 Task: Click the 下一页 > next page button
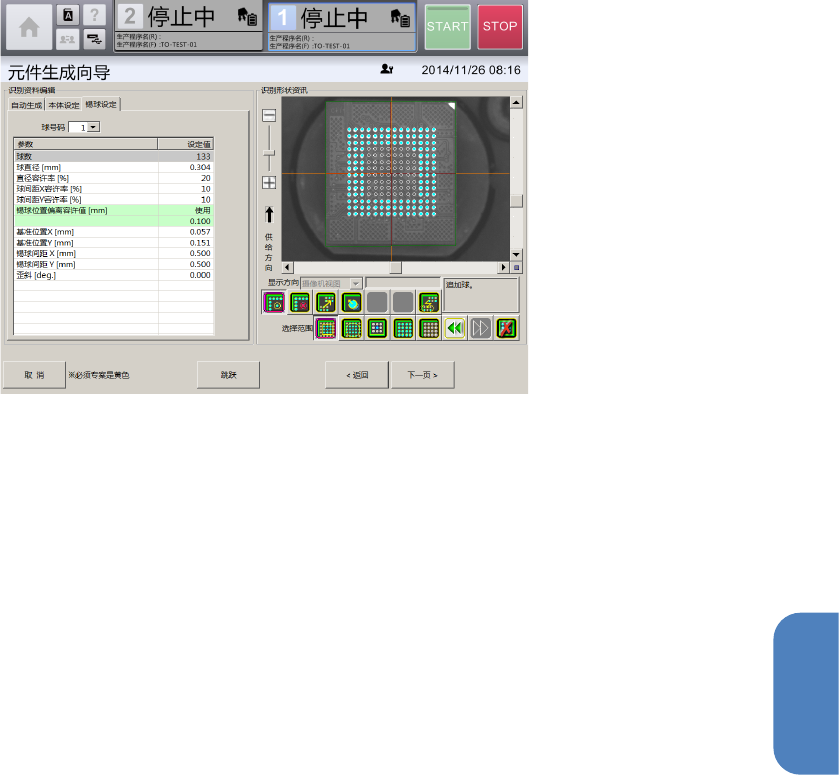point(423,375)
